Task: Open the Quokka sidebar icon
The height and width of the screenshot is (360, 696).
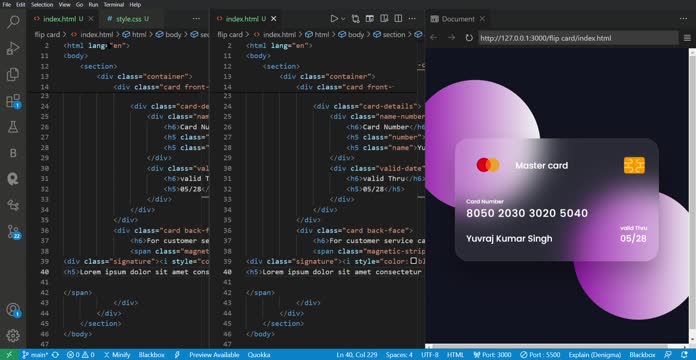Action: tap(13, 179)
